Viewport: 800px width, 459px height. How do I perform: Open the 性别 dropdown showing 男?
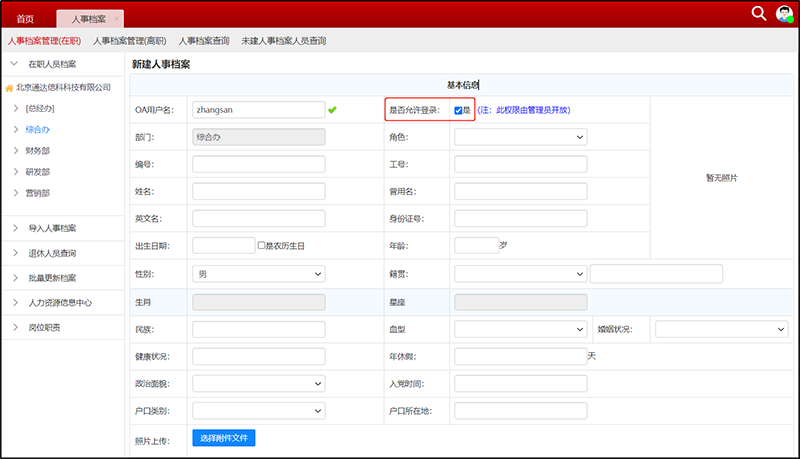[x=258, y=273]
